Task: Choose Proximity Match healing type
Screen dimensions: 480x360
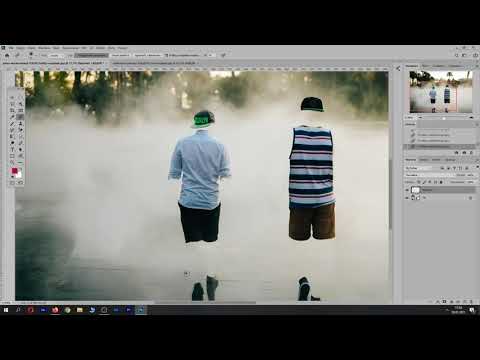Action: [147, 55]
